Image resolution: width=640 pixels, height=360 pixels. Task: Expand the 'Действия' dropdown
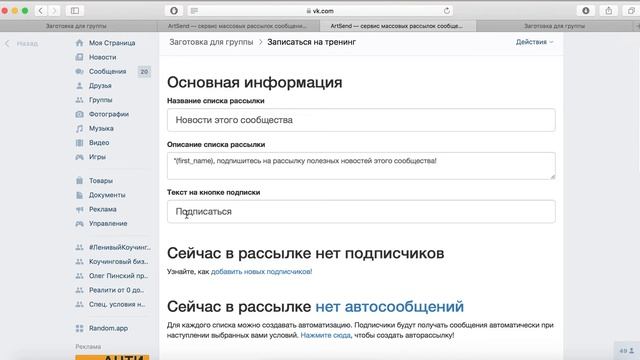point(534,42)
